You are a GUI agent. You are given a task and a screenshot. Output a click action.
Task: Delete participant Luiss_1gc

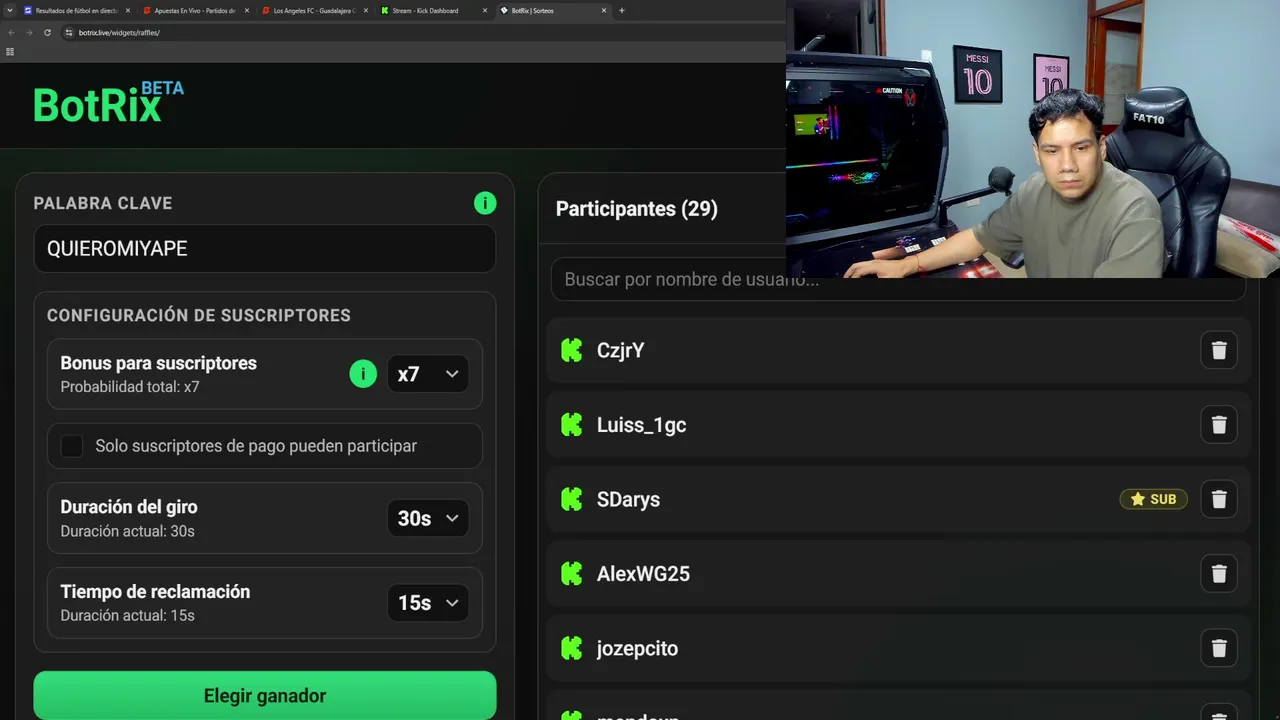tap(1219, 425)
